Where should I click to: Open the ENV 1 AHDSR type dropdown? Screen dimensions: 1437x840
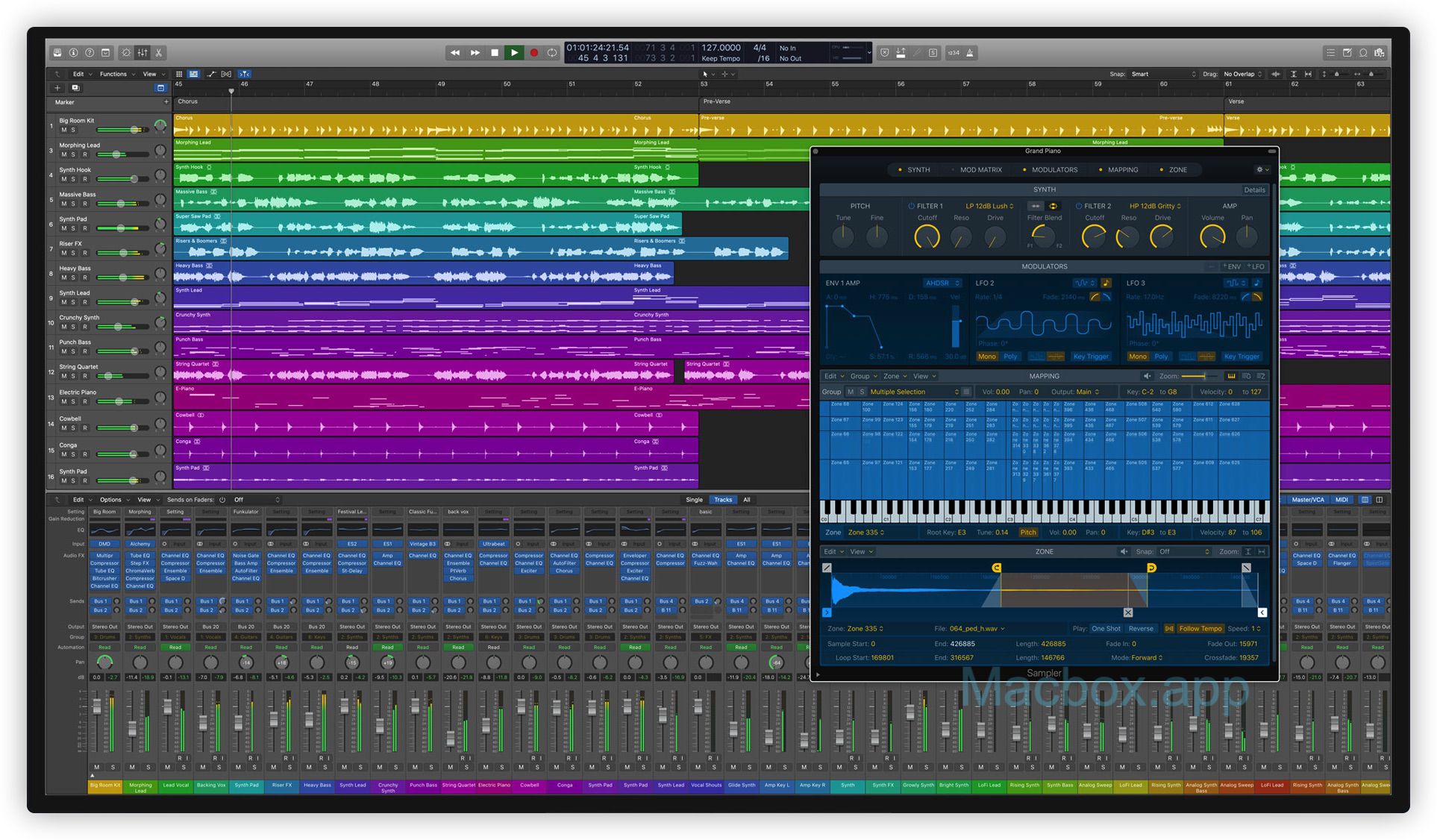[x=942, y=283]
